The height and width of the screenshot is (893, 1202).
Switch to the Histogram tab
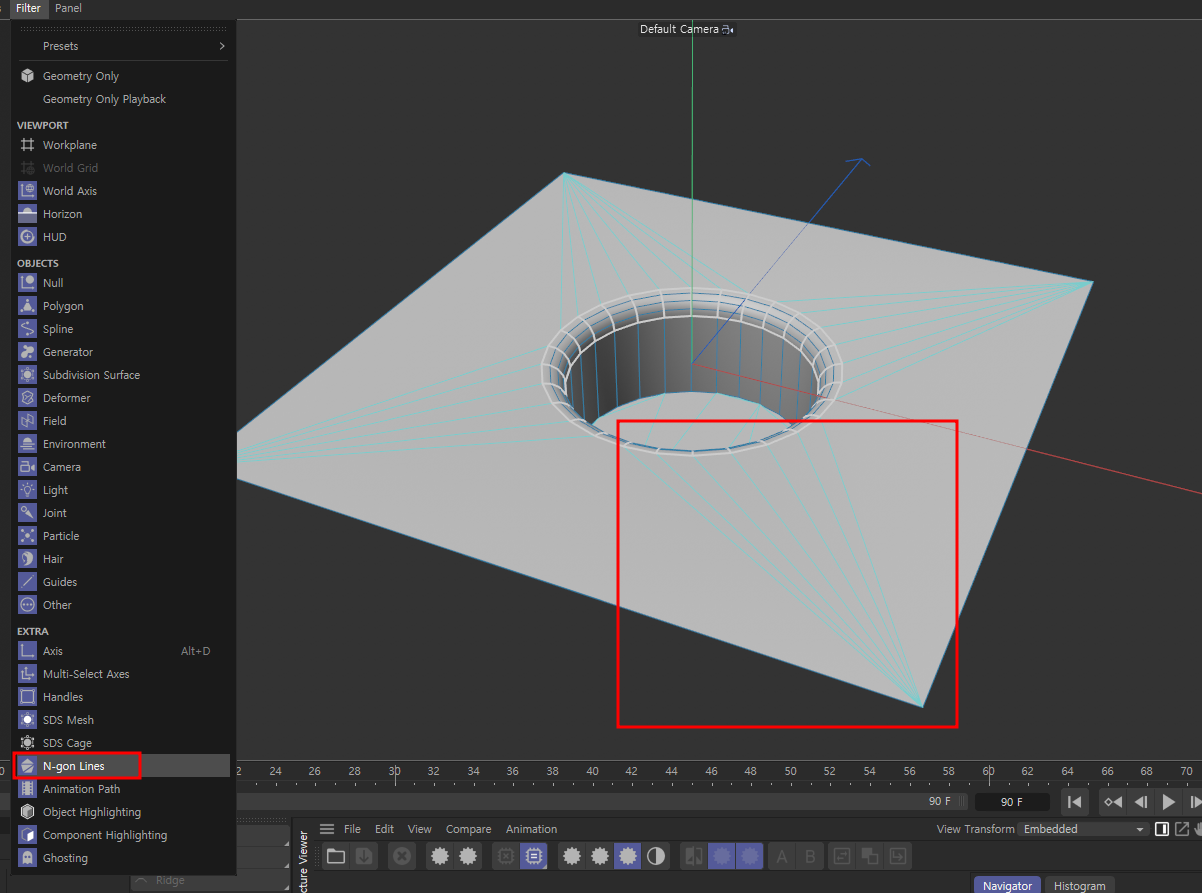1080,886
